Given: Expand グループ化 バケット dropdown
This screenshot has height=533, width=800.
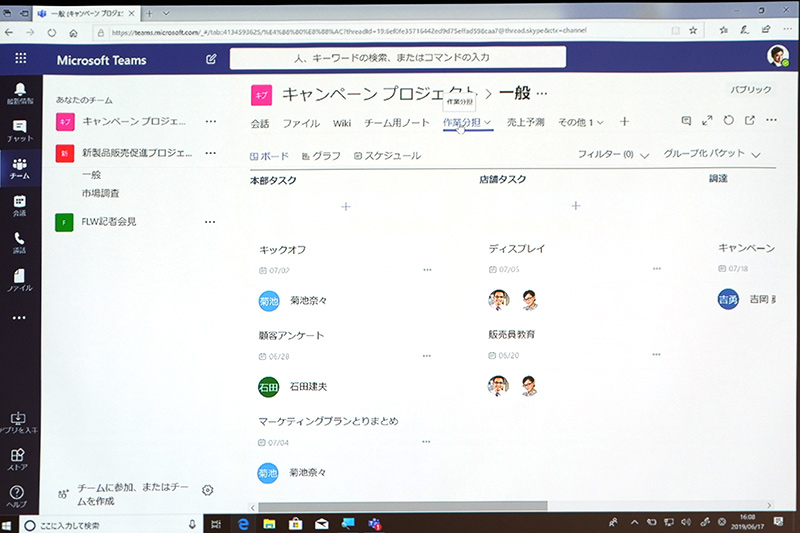Looking at the screenshot, I should coord(711,154).
